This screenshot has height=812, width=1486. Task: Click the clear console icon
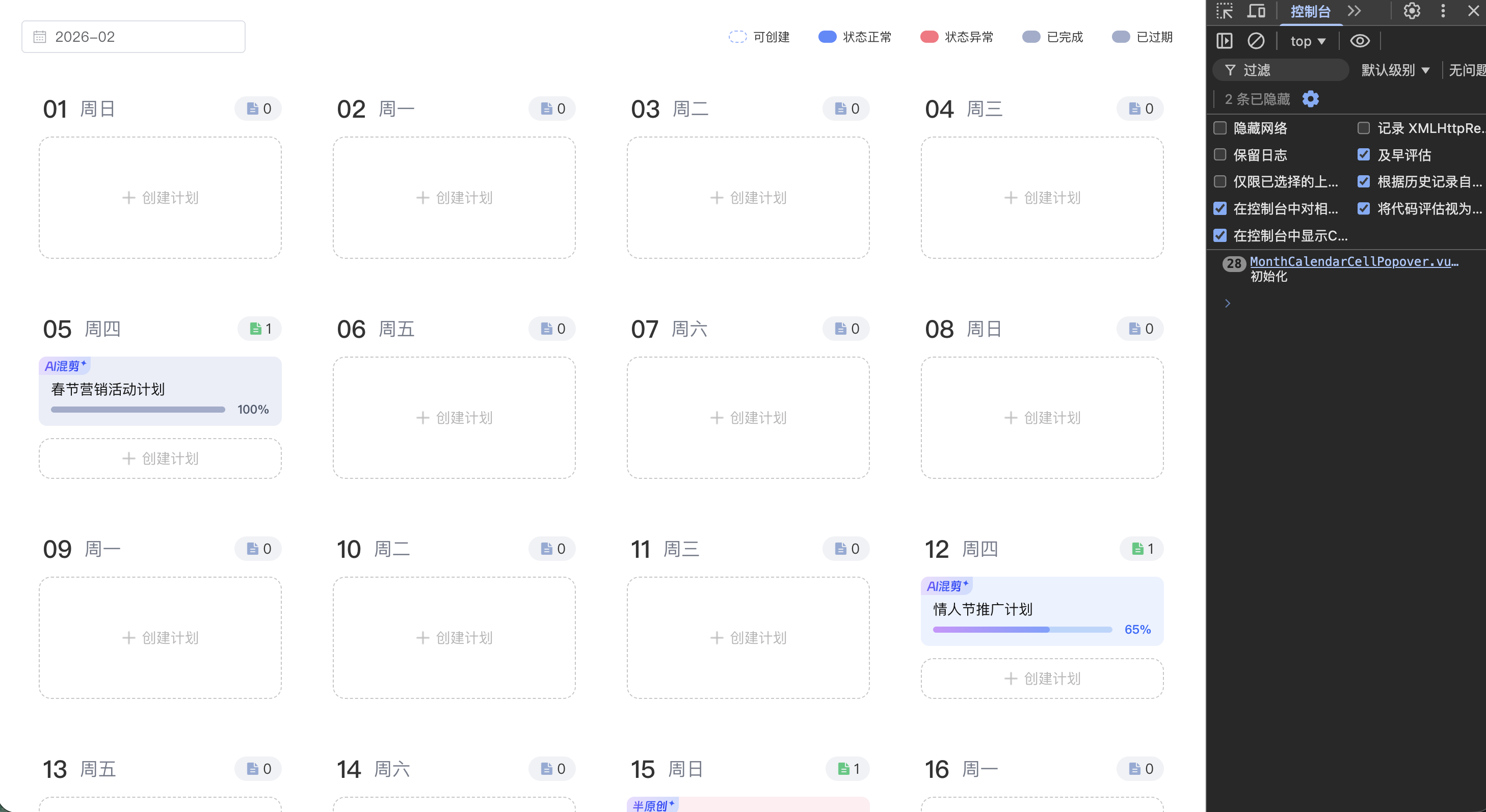tap(1256, 41)
